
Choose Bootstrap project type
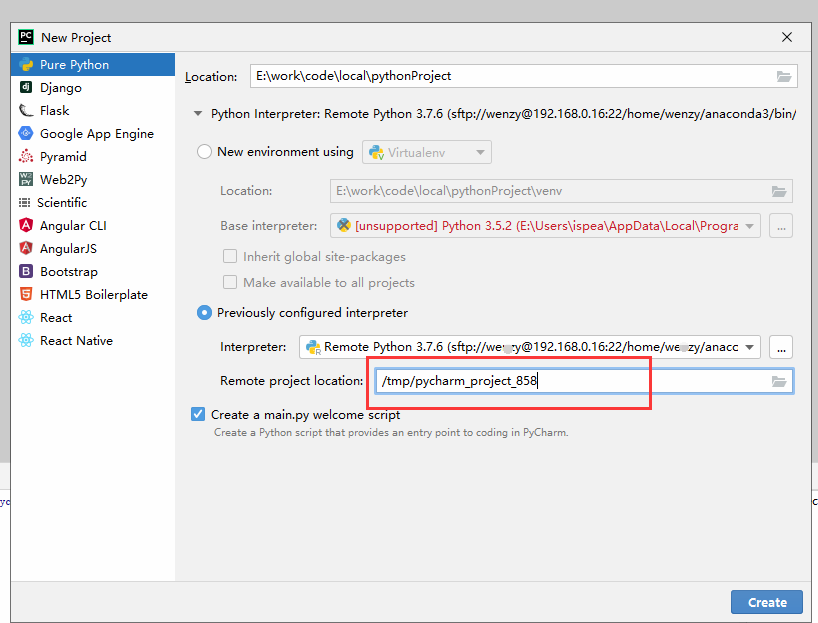click(93, 271)
